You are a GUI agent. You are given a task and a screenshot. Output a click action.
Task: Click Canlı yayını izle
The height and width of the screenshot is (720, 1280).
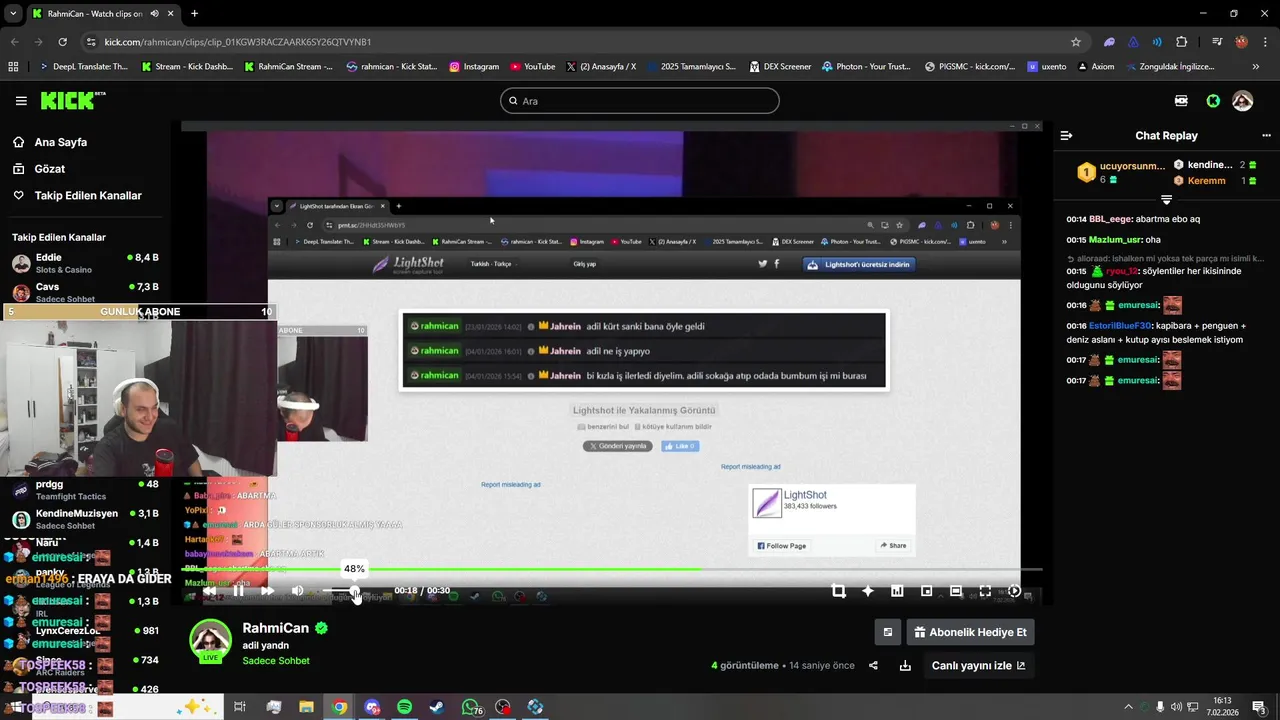978,666
